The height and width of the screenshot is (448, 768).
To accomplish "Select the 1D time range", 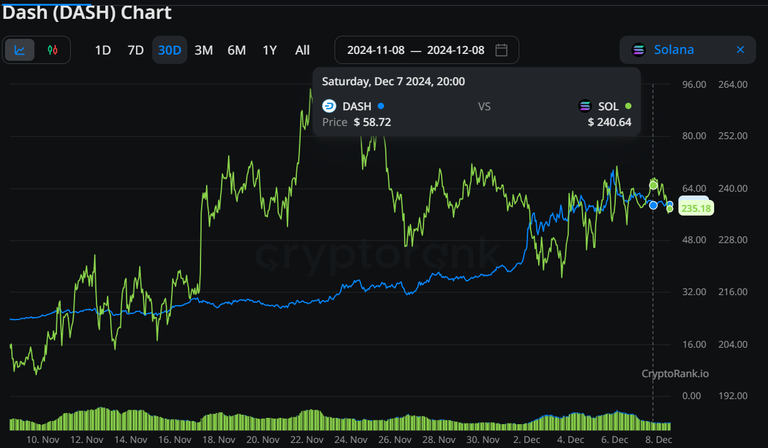I will pos(103,50).
